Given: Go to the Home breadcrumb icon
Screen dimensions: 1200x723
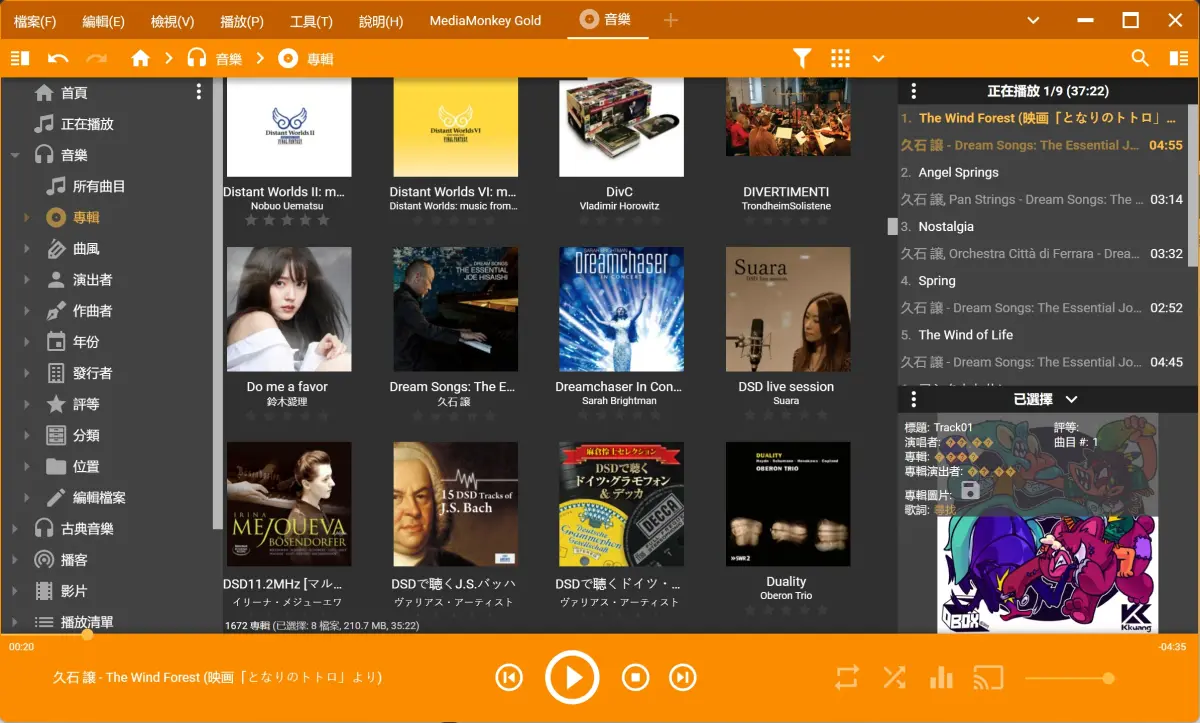Looking at the screenshot, I should [141, 59].
